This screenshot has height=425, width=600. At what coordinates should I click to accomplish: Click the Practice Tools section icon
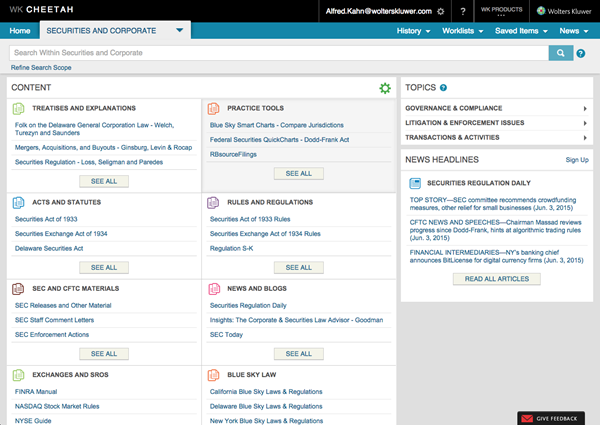[x=213, y=108]
